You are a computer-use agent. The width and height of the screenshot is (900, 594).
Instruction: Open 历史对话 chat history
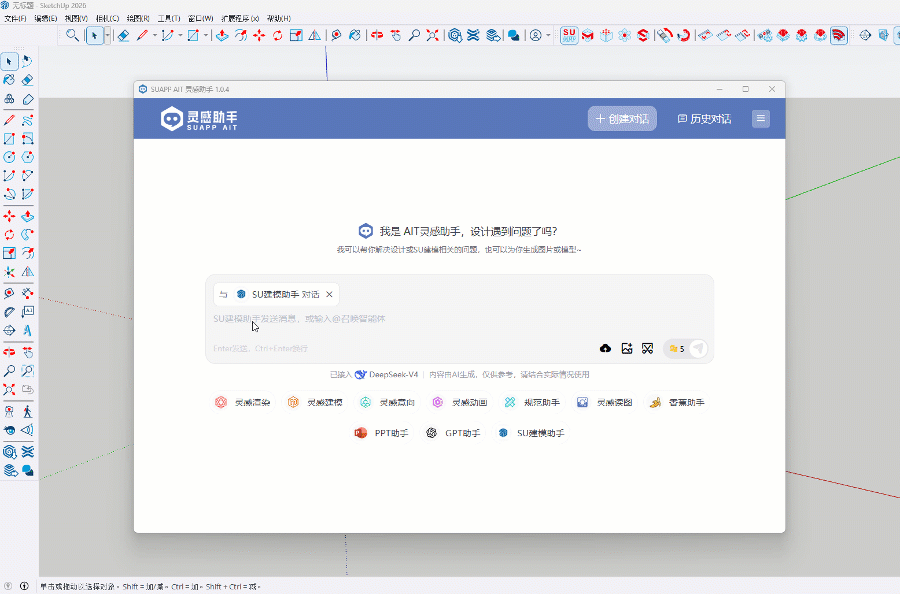pyautogui.click(x=704, y=119)
